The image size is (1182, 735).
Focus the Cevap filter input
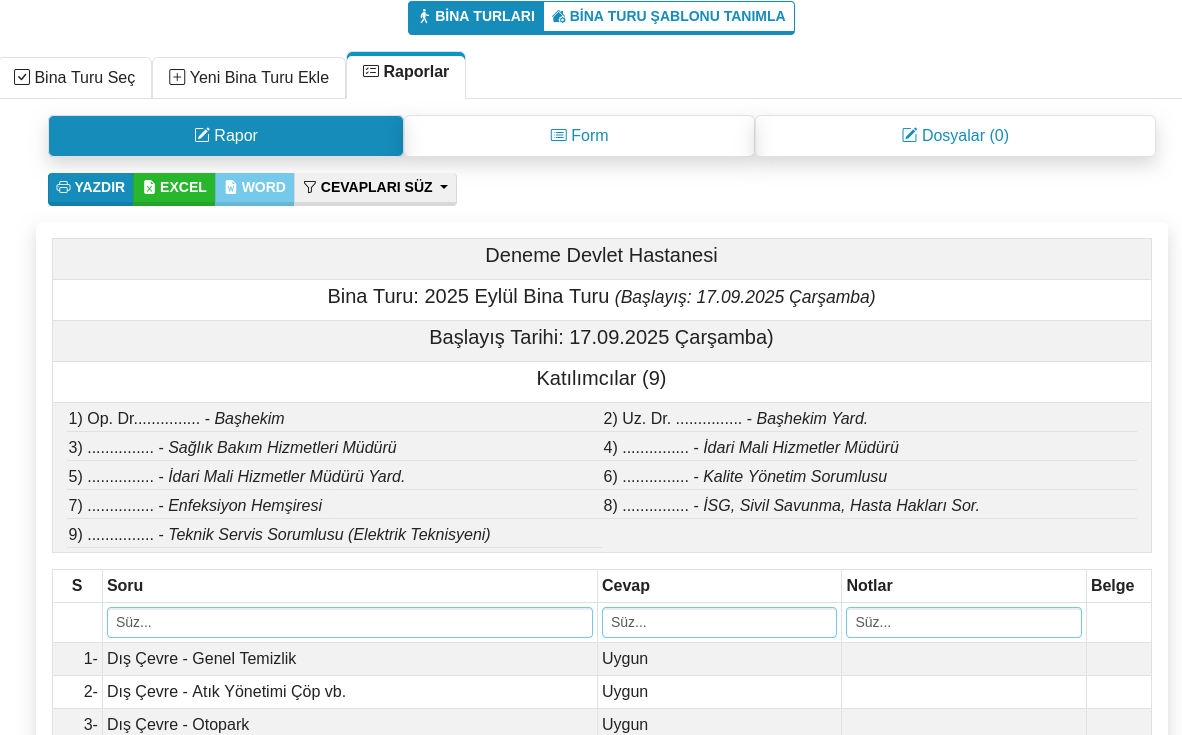click(x=719, y=622)
